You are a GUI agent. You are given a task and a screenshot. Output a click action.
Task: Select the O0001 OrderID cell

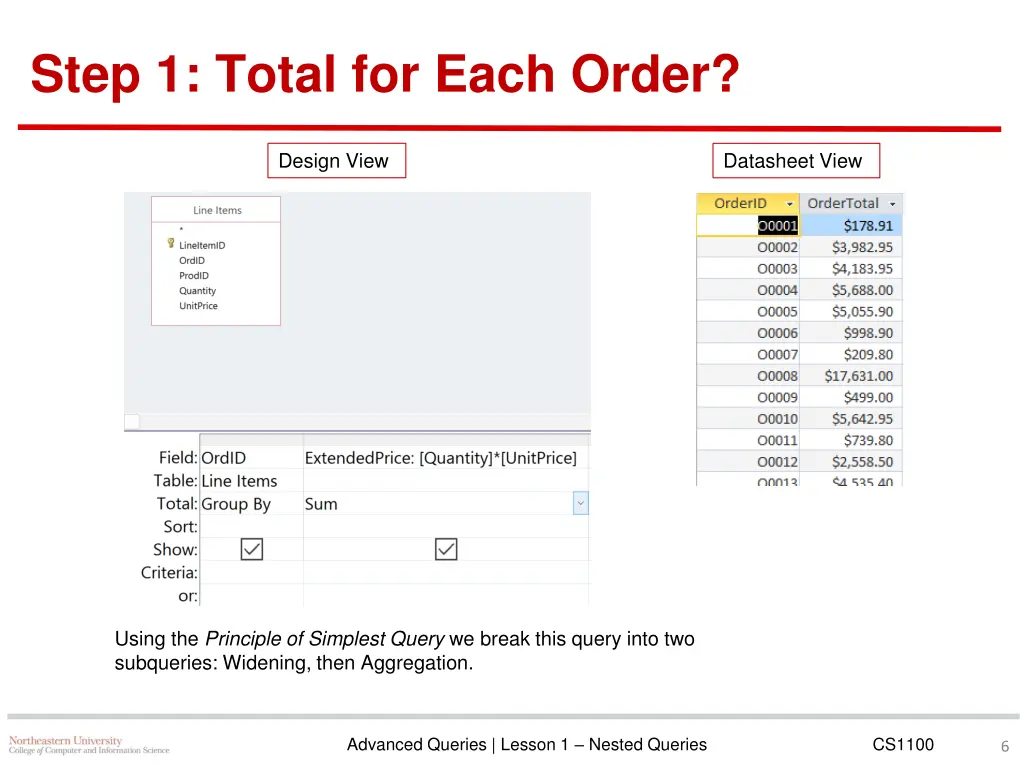point(748,226)
